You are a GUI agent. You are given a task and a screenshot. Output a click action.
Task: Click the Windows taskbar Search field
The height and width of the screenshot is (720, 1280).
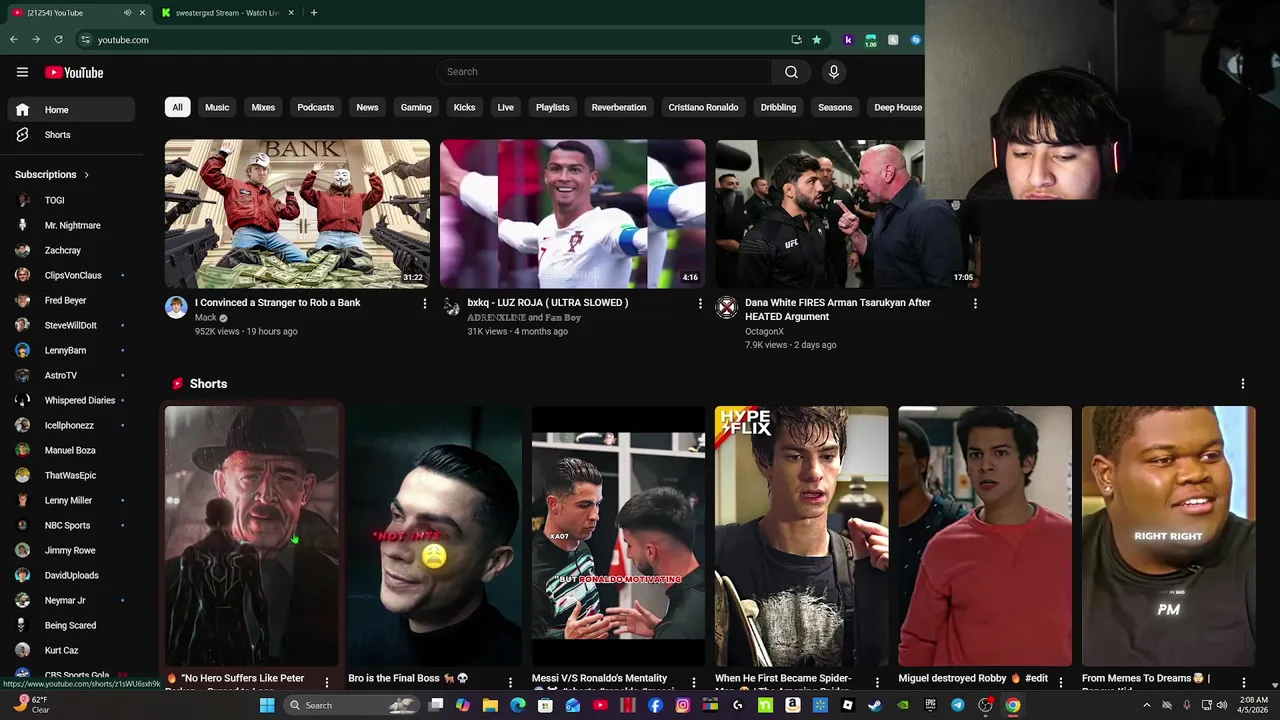pos(351,705)
